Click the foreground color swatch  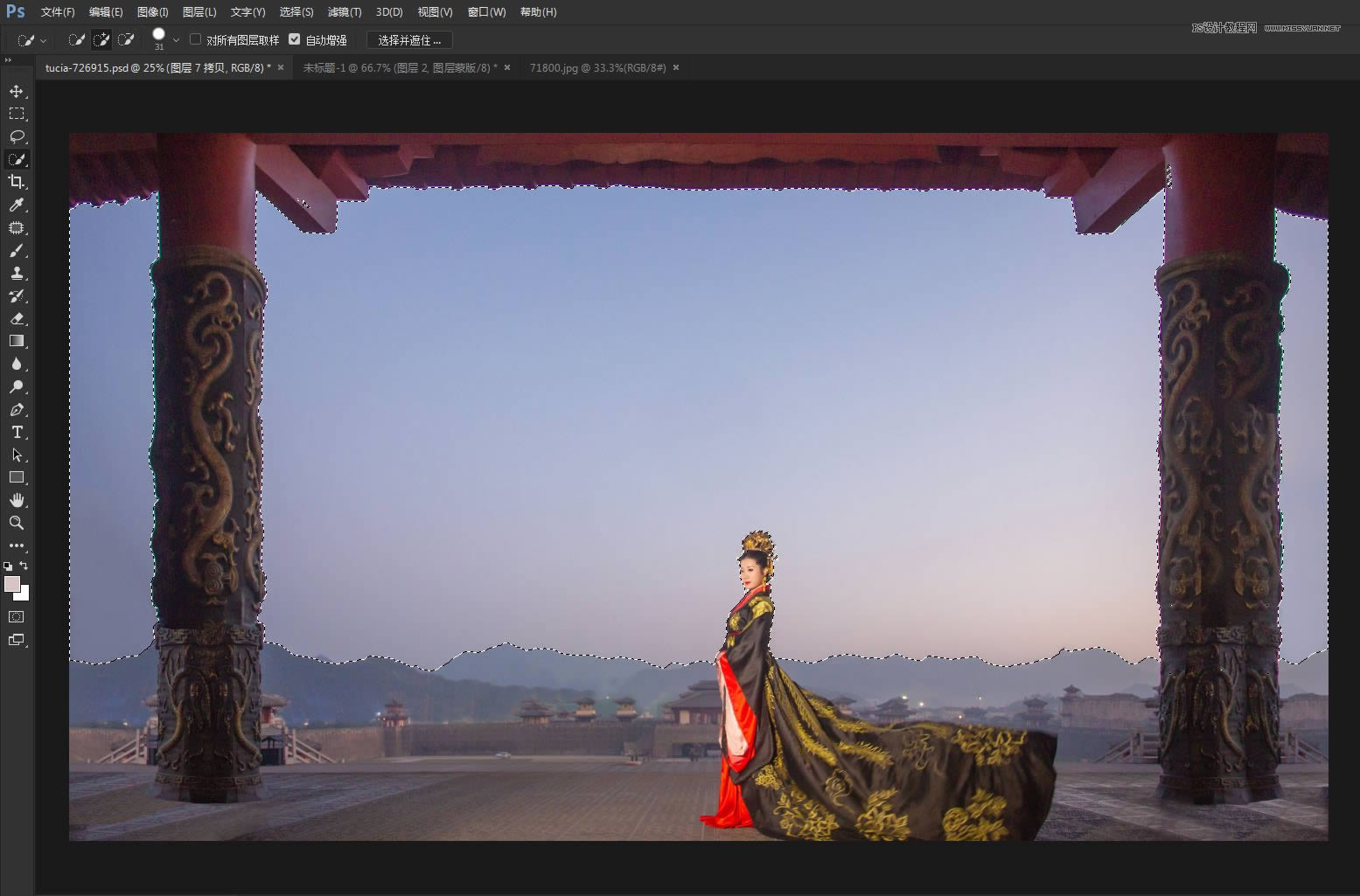coord(11,584)
